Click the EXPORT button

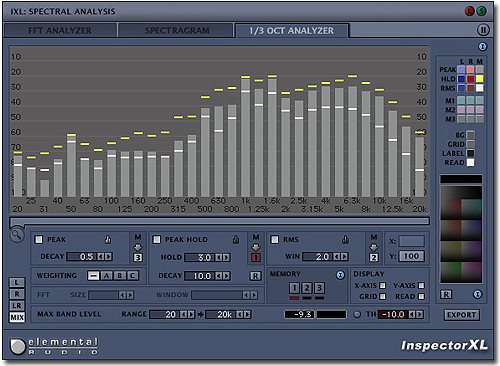tap(462, 315)
